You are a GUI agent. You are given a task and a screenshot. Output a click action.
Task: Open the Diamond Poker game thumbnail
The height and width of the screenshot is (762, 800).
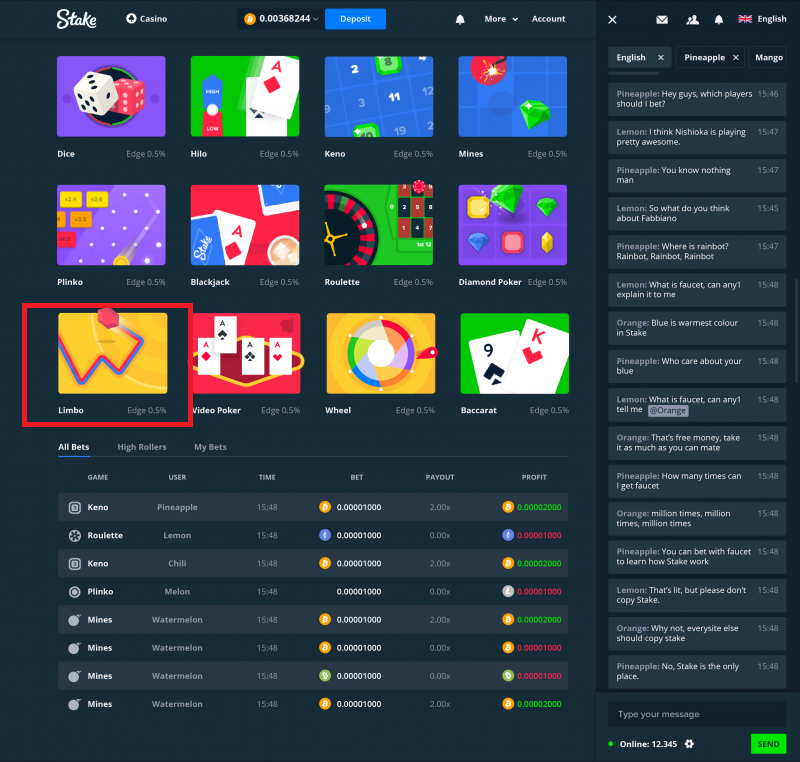(513, 225)
